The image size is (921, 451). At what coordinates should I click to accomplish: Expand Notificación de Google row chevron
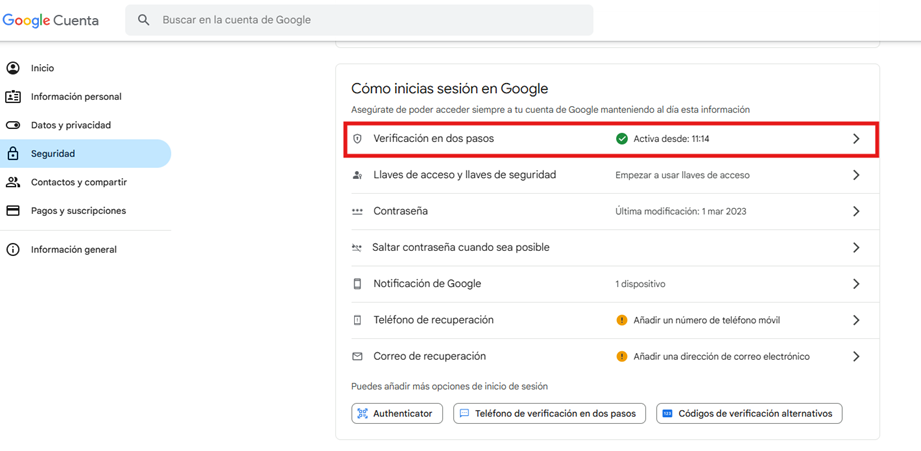[856, 284]
